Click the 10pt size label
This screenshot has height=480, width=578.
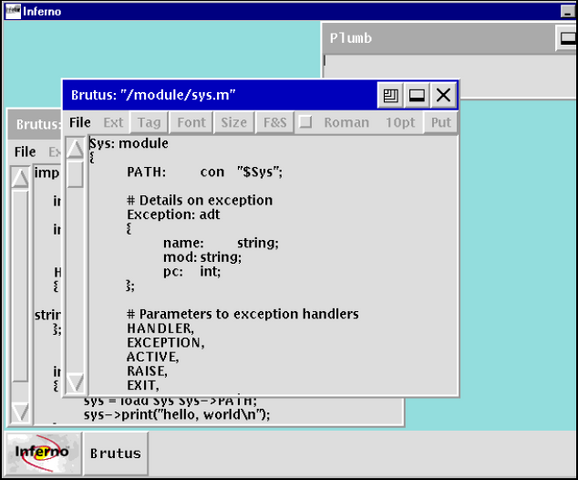pyautogui.click(x=400, y=122)
